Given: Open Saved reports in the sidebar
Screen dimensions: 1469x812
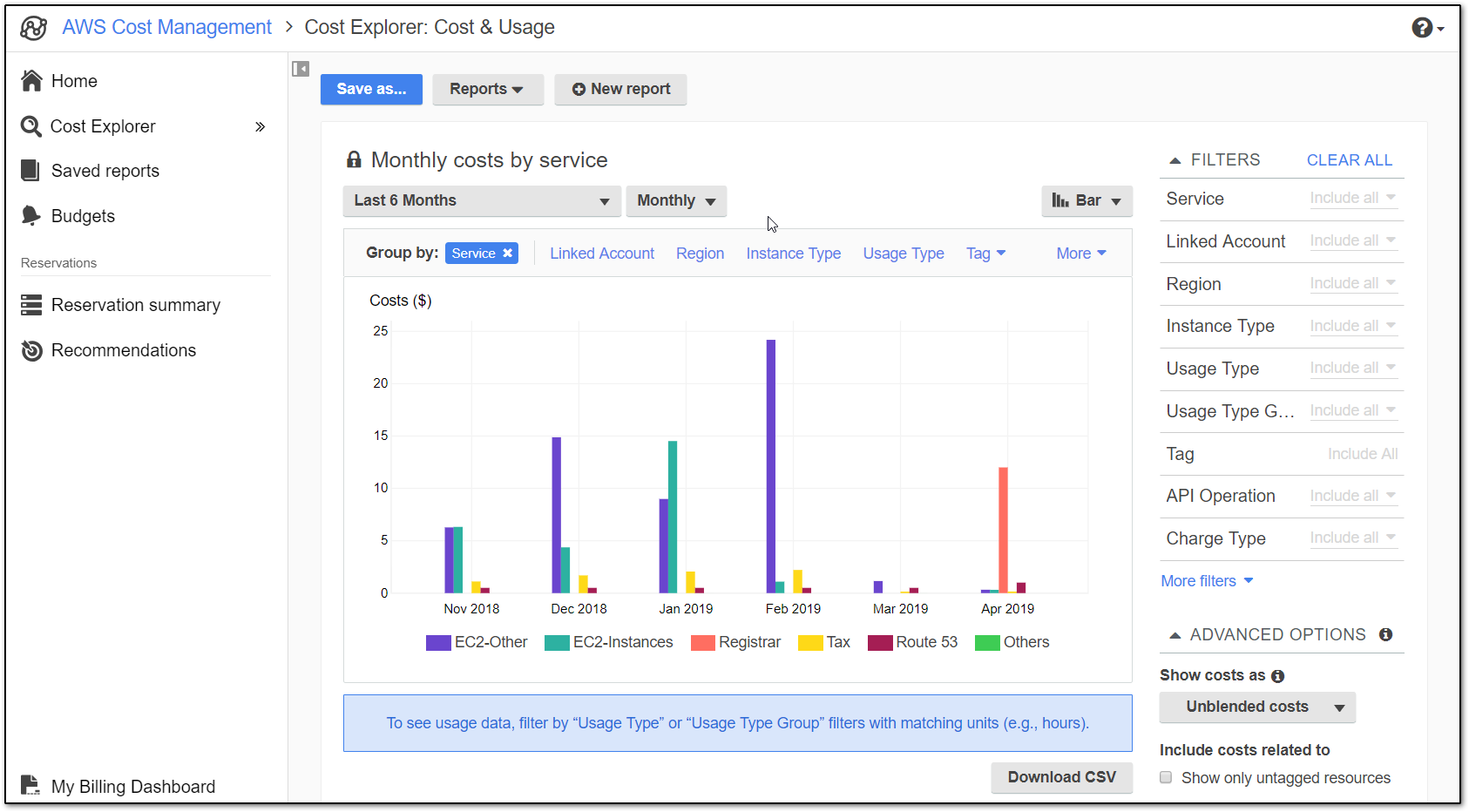Looking at the screenshot, I should (105, 171).
